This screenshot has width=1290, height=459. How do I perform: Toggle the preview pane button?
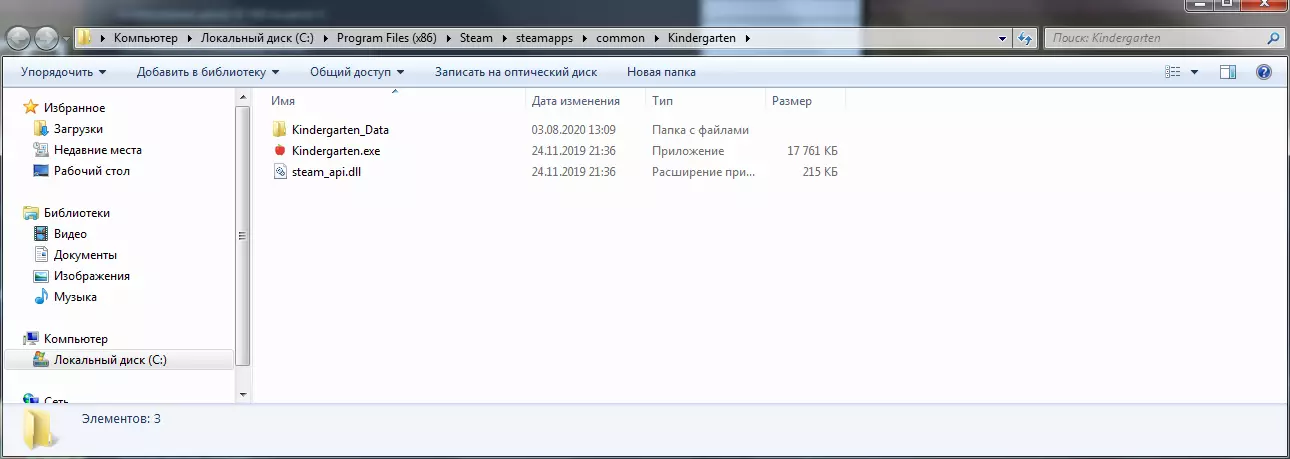pos(1229,72)
